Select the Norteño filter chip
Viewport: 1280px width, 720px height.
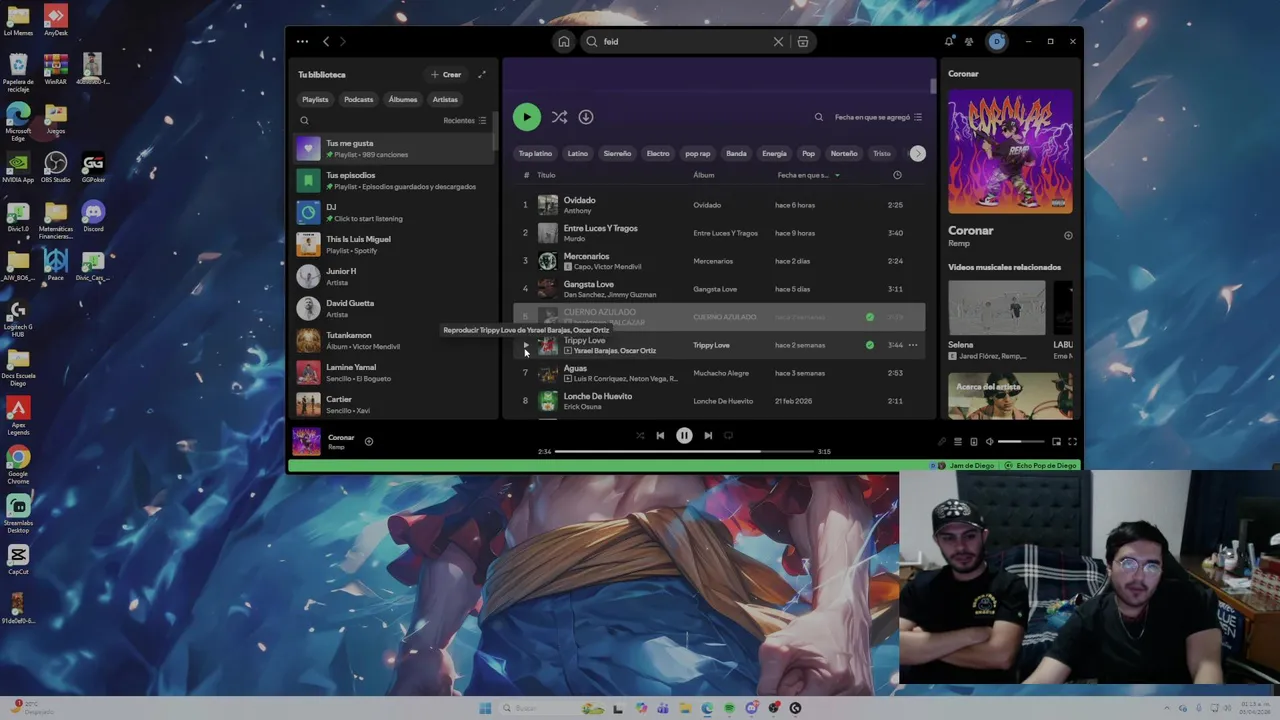tap(844, 154)
